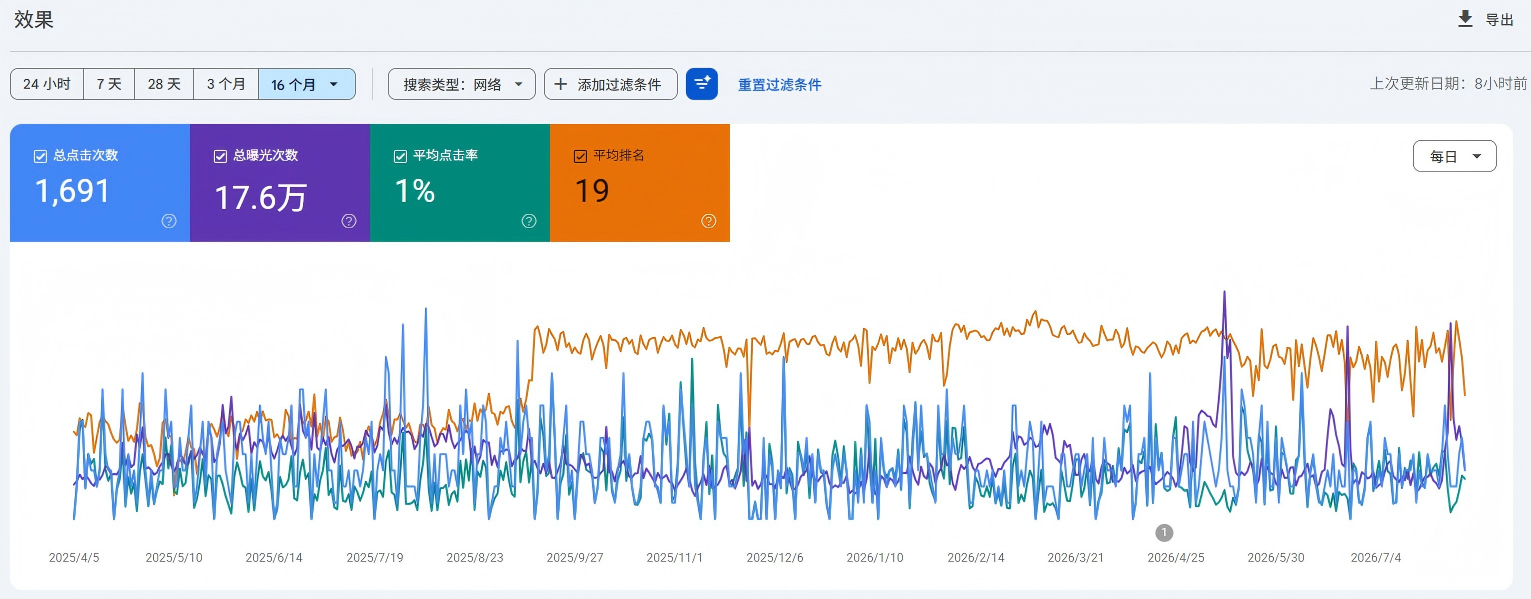Open the 每日 granularity dropdown
1531x599 pixels.
click(x=1454, y=157)
